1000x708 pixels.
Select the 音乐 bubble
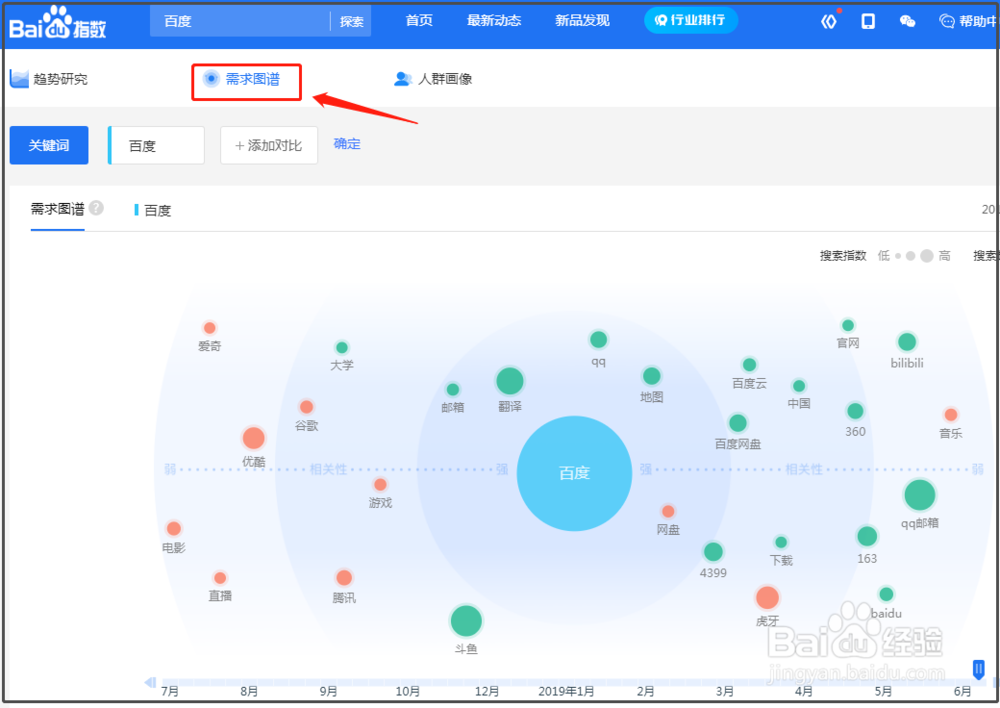click(x=950, y=415)
